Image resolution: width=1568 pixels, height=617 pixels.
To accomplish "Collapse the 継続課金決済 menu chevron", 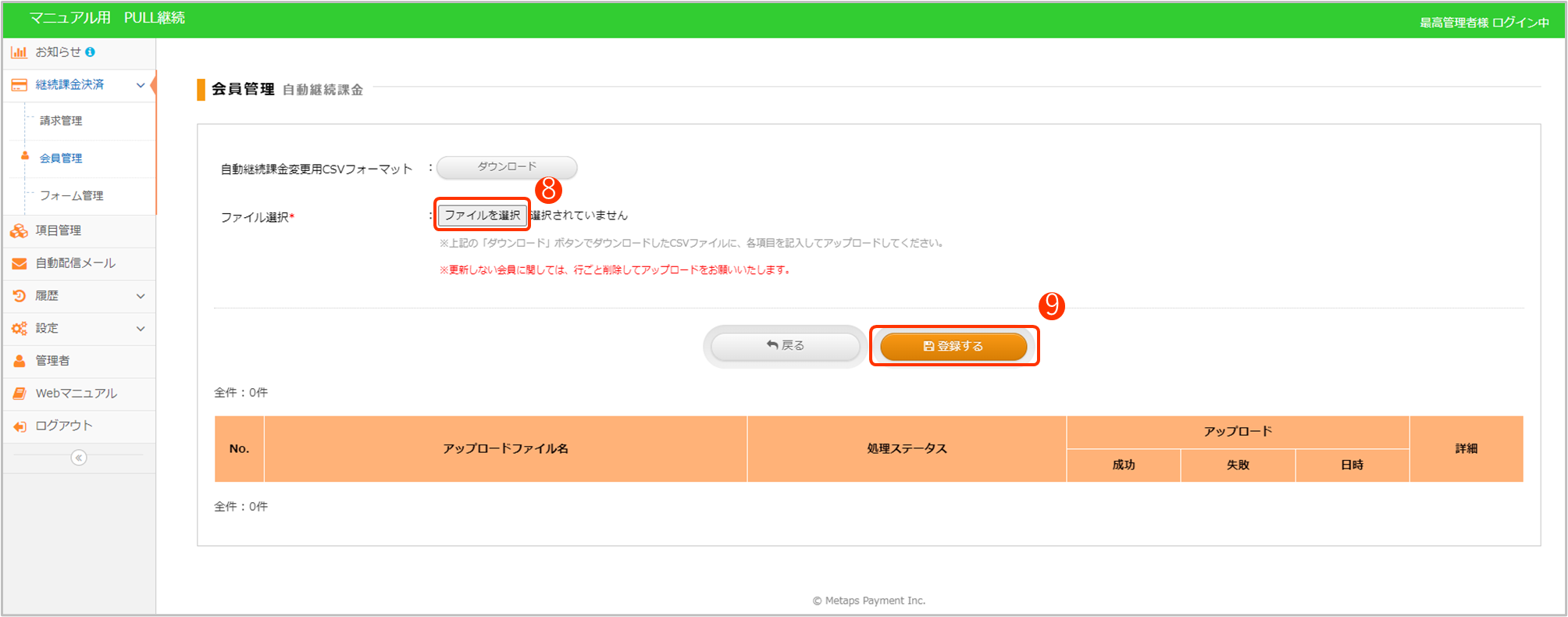I will tap(141, 85).
